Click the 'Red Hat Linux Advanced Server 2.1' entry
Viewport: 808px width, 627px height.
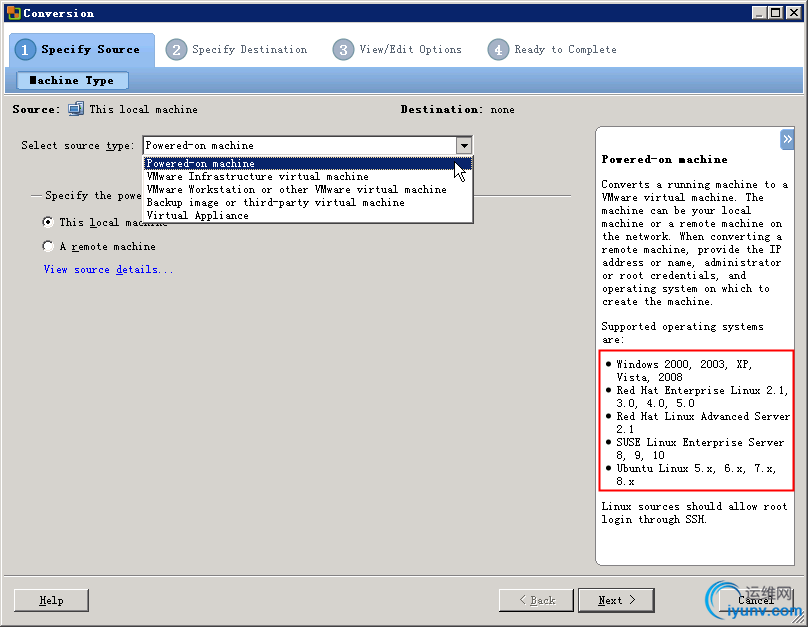click(x=697, y=422)
